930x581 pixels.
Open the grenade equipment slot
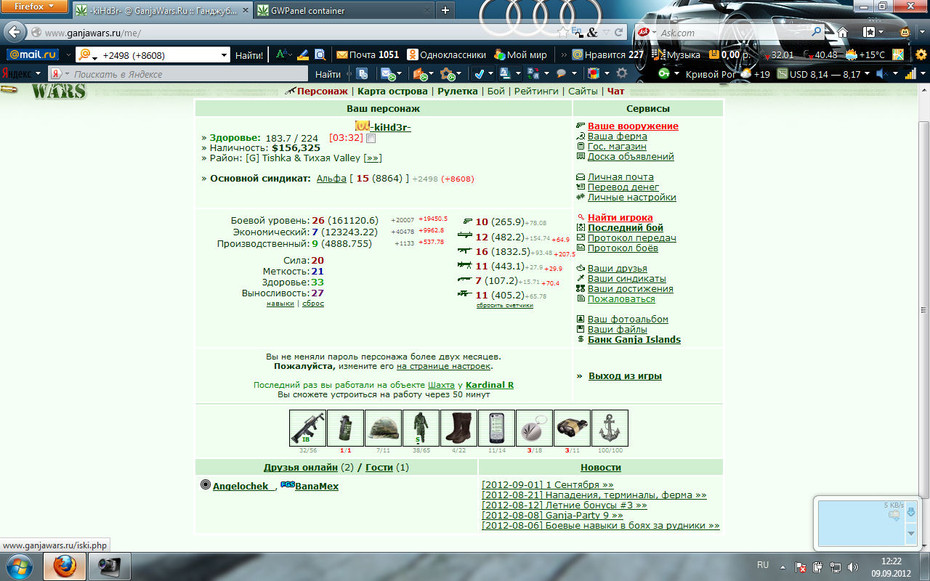pyautogui.click(x=345, y=427)
